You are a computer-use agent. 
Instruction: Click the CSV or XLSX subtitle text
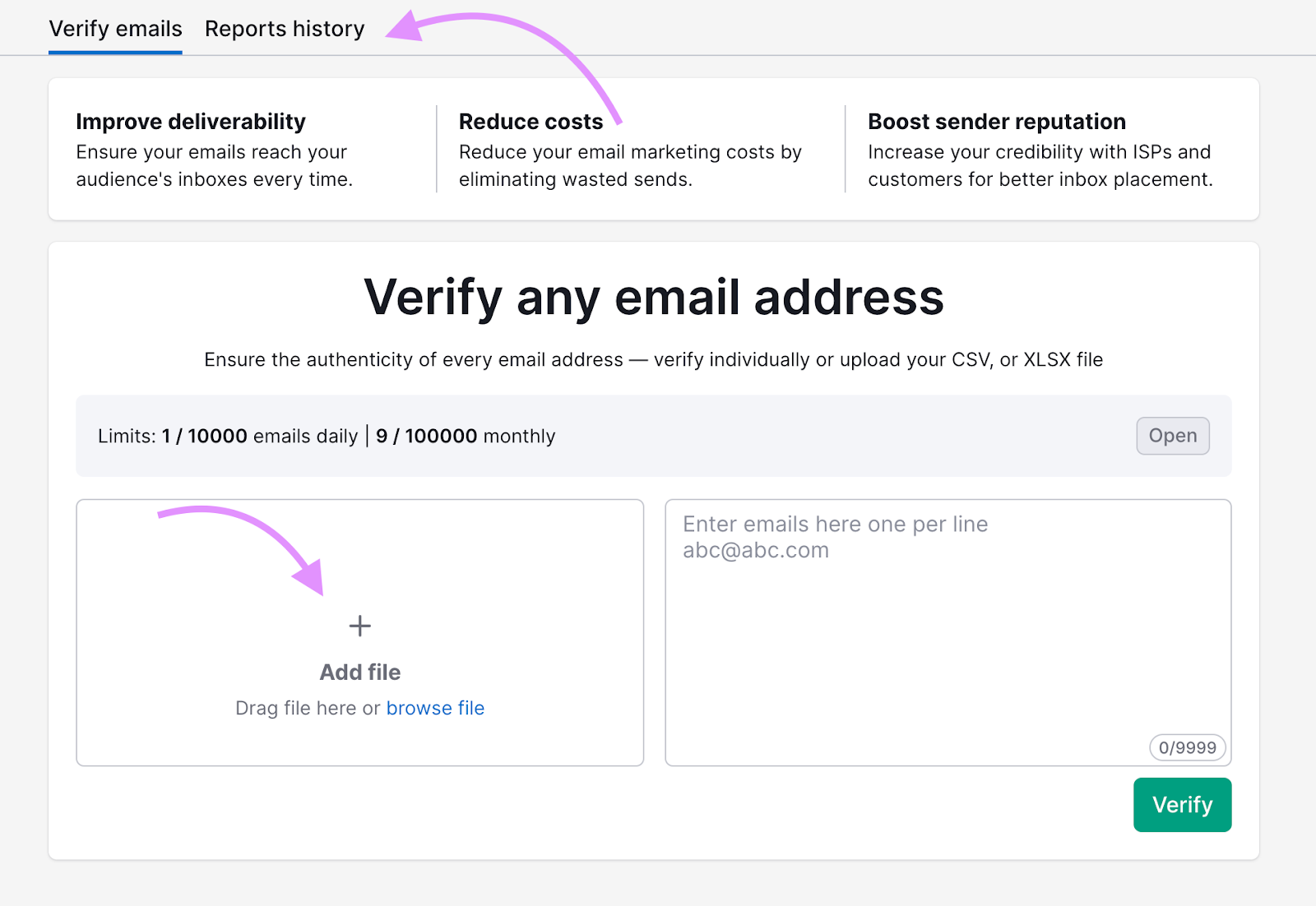(654, 359)
